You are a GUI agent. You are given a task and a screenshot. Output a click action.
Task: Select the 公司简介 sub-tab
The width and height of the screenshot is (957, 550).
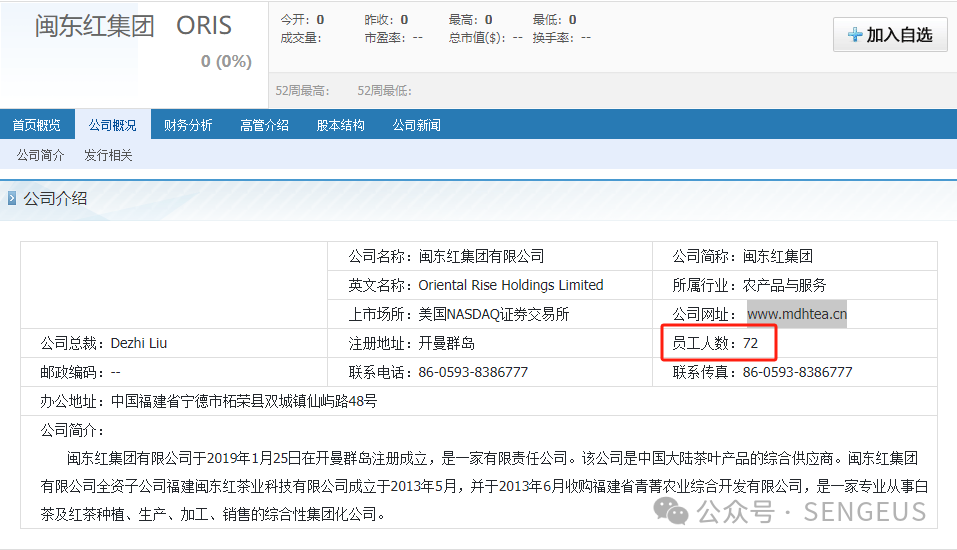coord(40,155)
